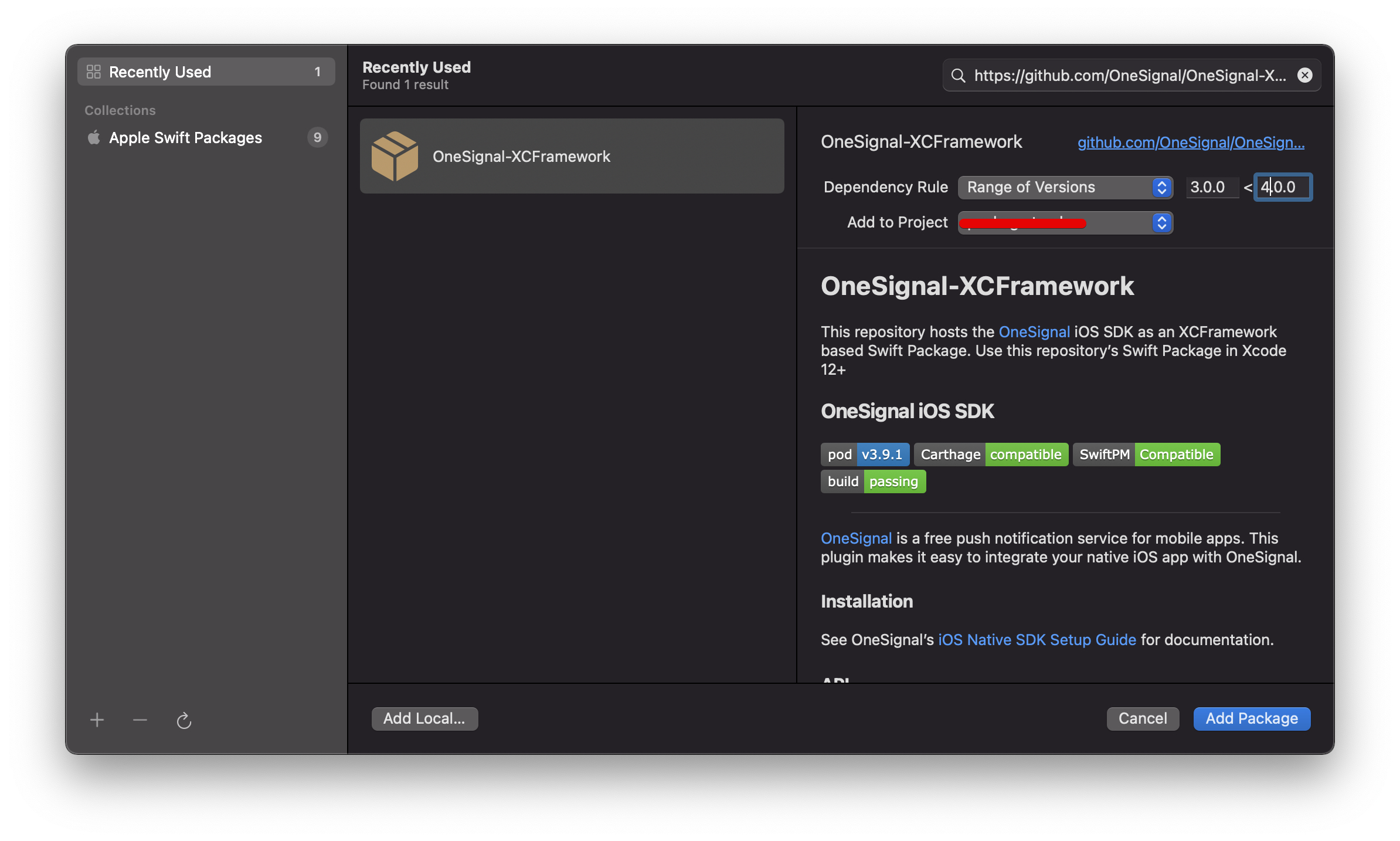Click the minimum version field showing 3.0.0
Viewport: 1400px width, 841px height.
click(x=1210, y=187)
